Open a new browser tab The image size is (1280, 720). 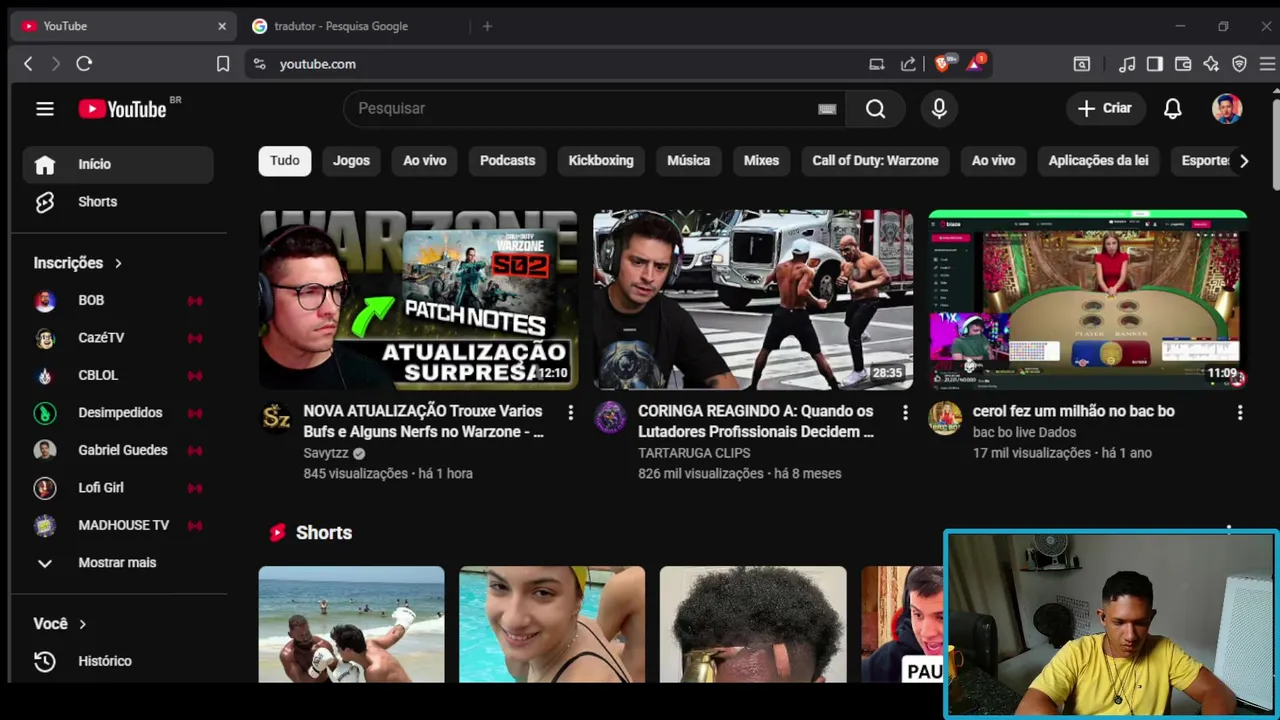click(487, 26)
